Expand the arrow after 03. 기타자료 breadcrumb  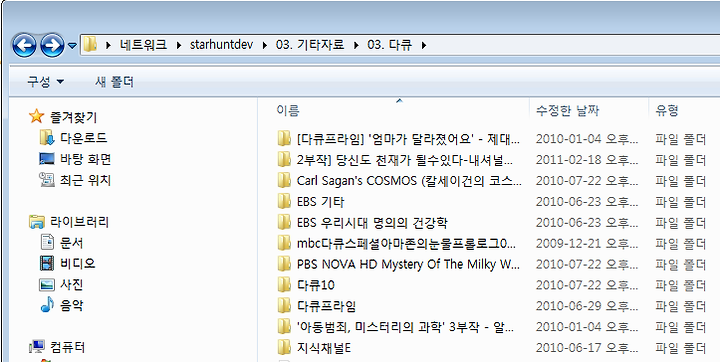coord(355,45)
